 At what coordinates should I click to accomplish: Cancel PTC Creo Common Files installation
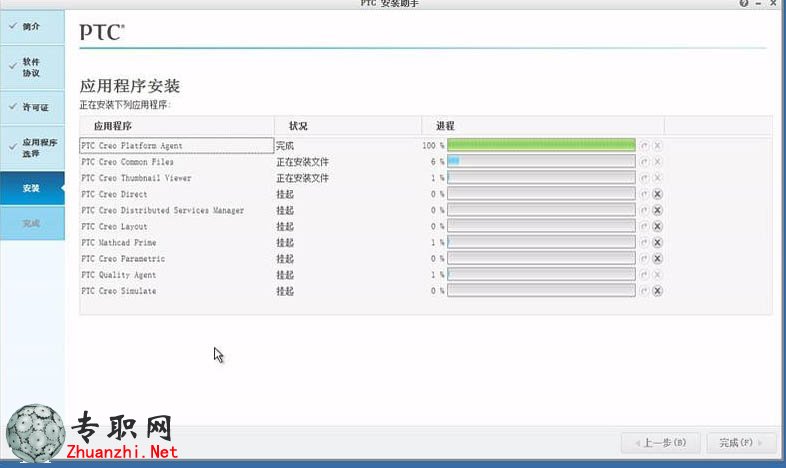click(x=657, y=162)
